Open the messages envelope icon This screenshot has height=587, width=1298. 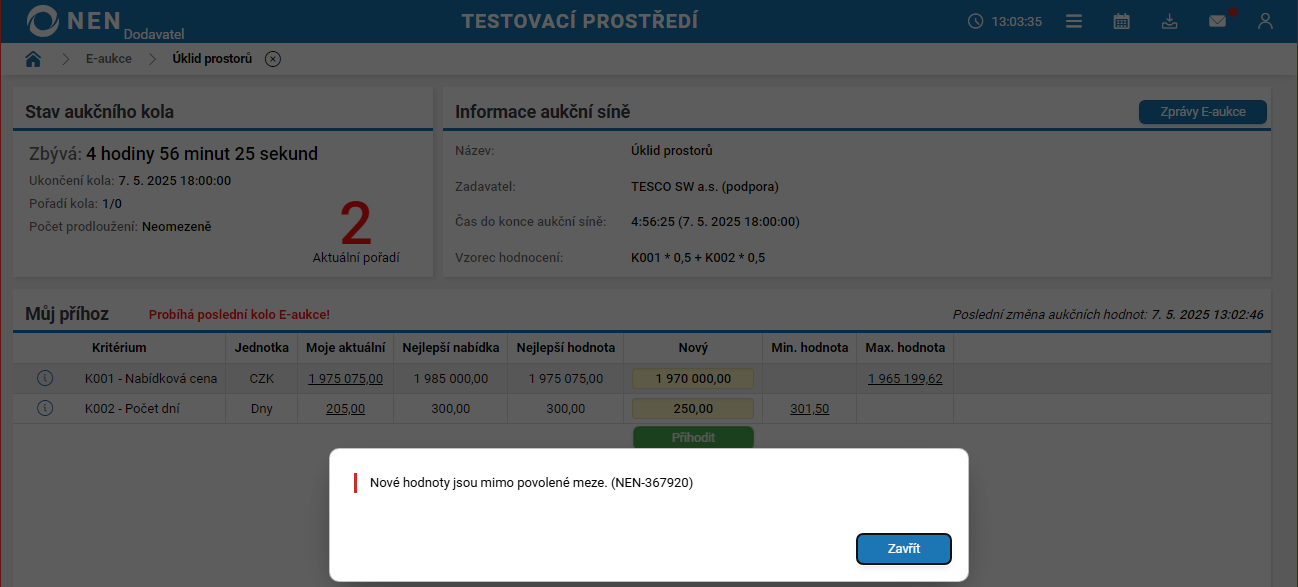click(1217, 21)
